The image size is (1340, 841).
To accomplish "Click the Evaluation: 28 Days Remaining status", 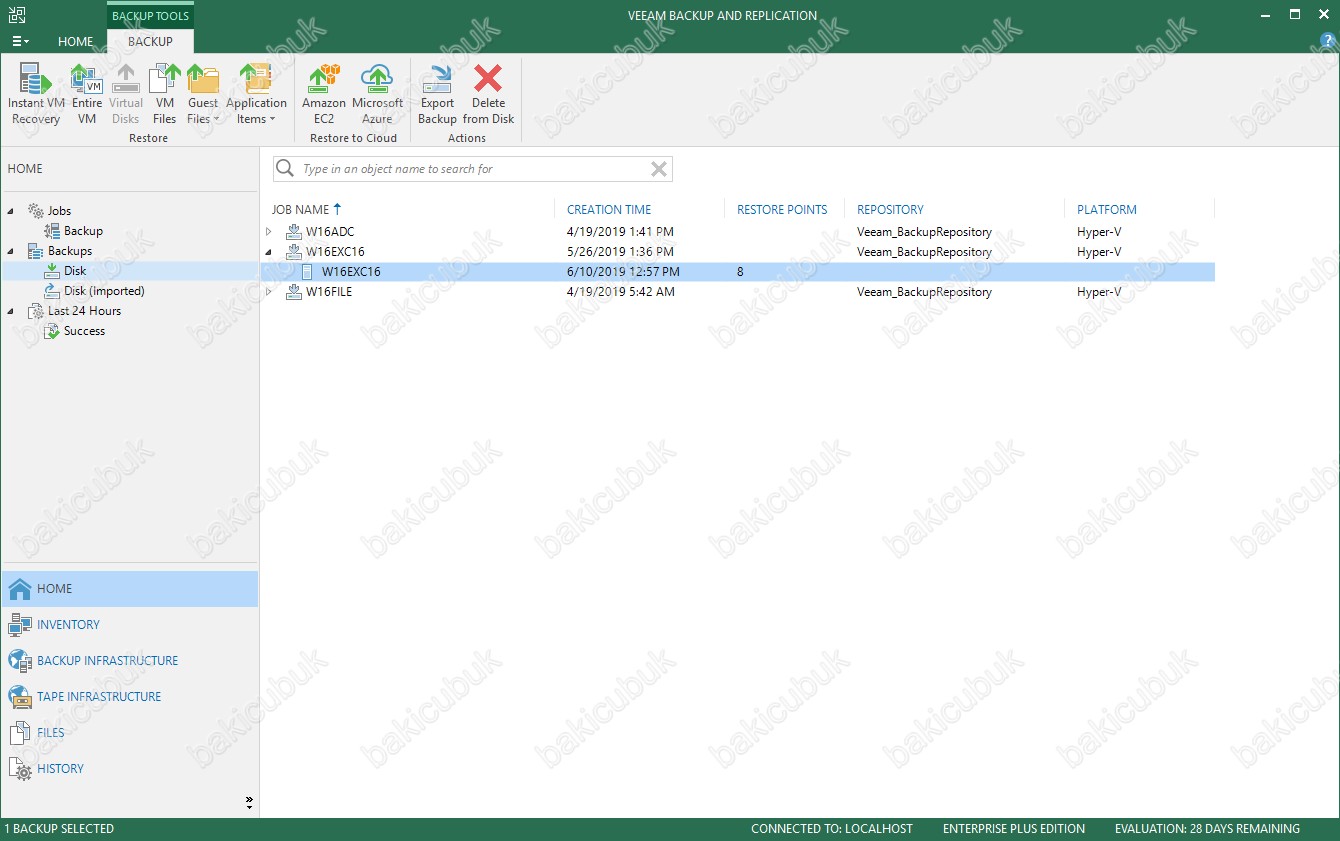I will (1207, 829).
